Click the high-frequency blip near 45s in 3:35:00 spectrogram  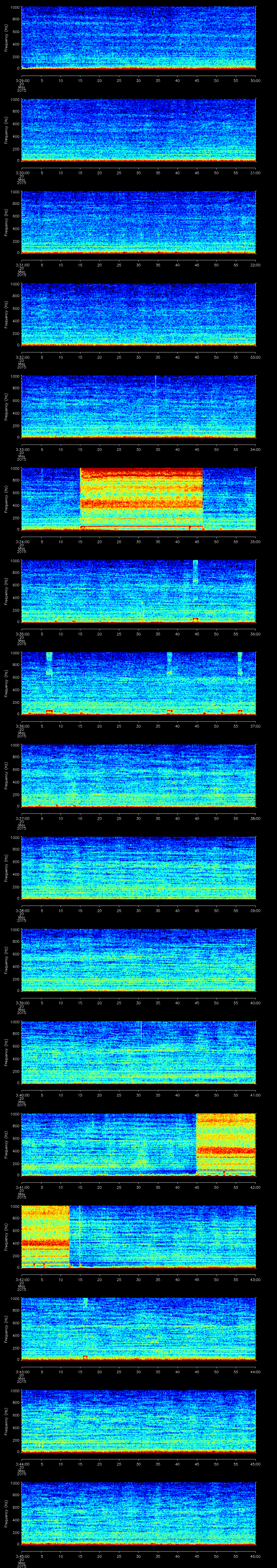pos(195,572)
